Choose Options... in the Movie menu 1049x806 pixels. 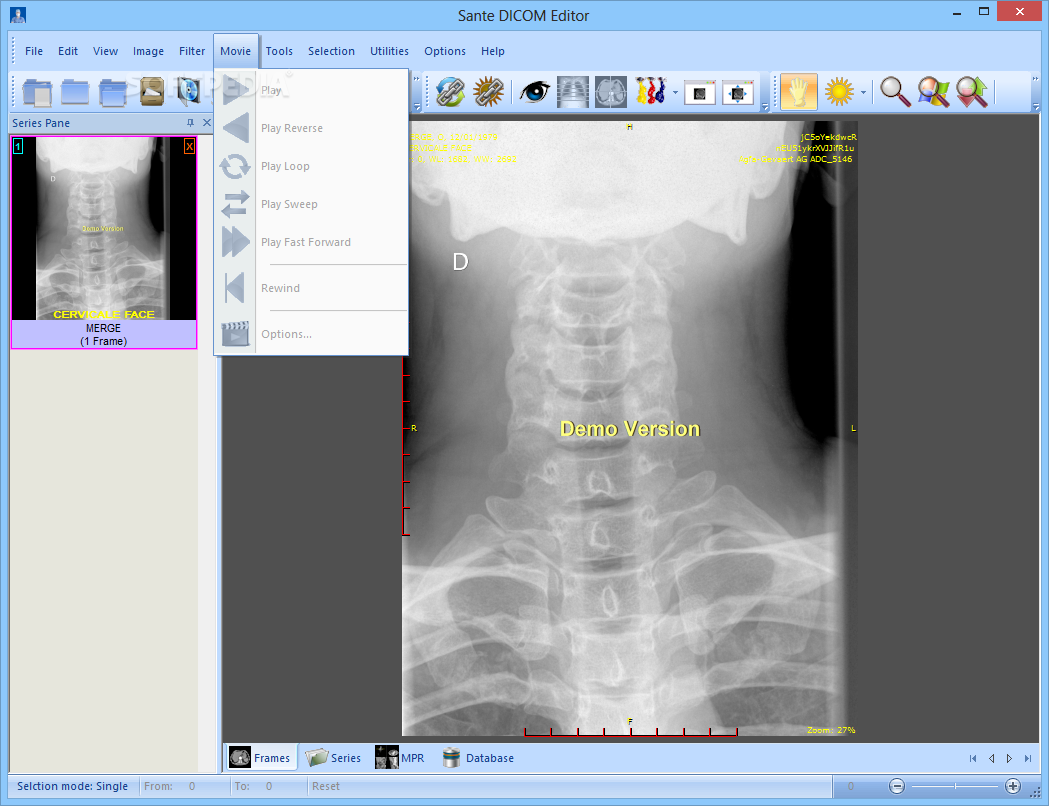coord(312,334)
